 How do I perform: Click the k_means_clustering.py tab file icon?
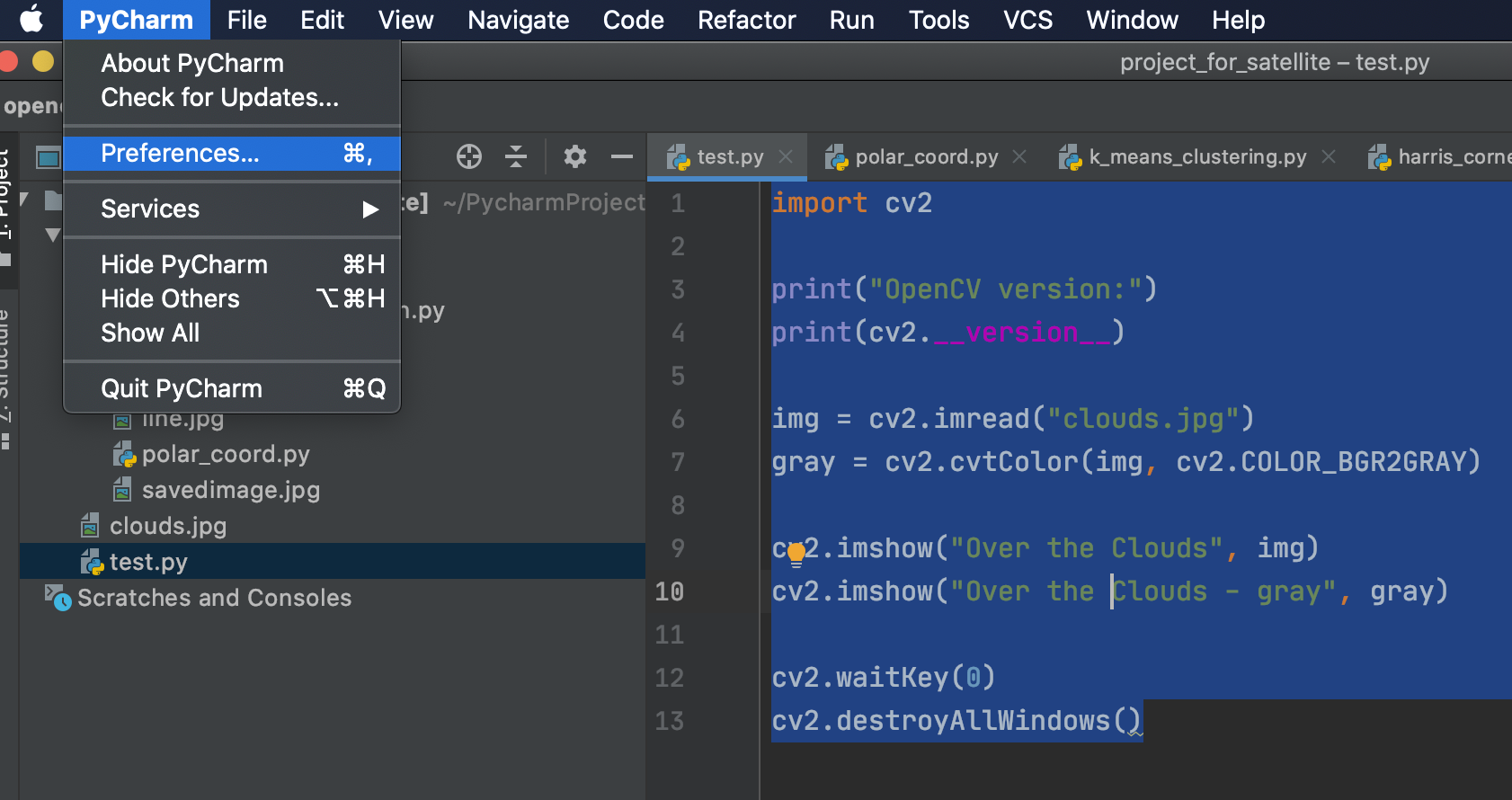1070,157
